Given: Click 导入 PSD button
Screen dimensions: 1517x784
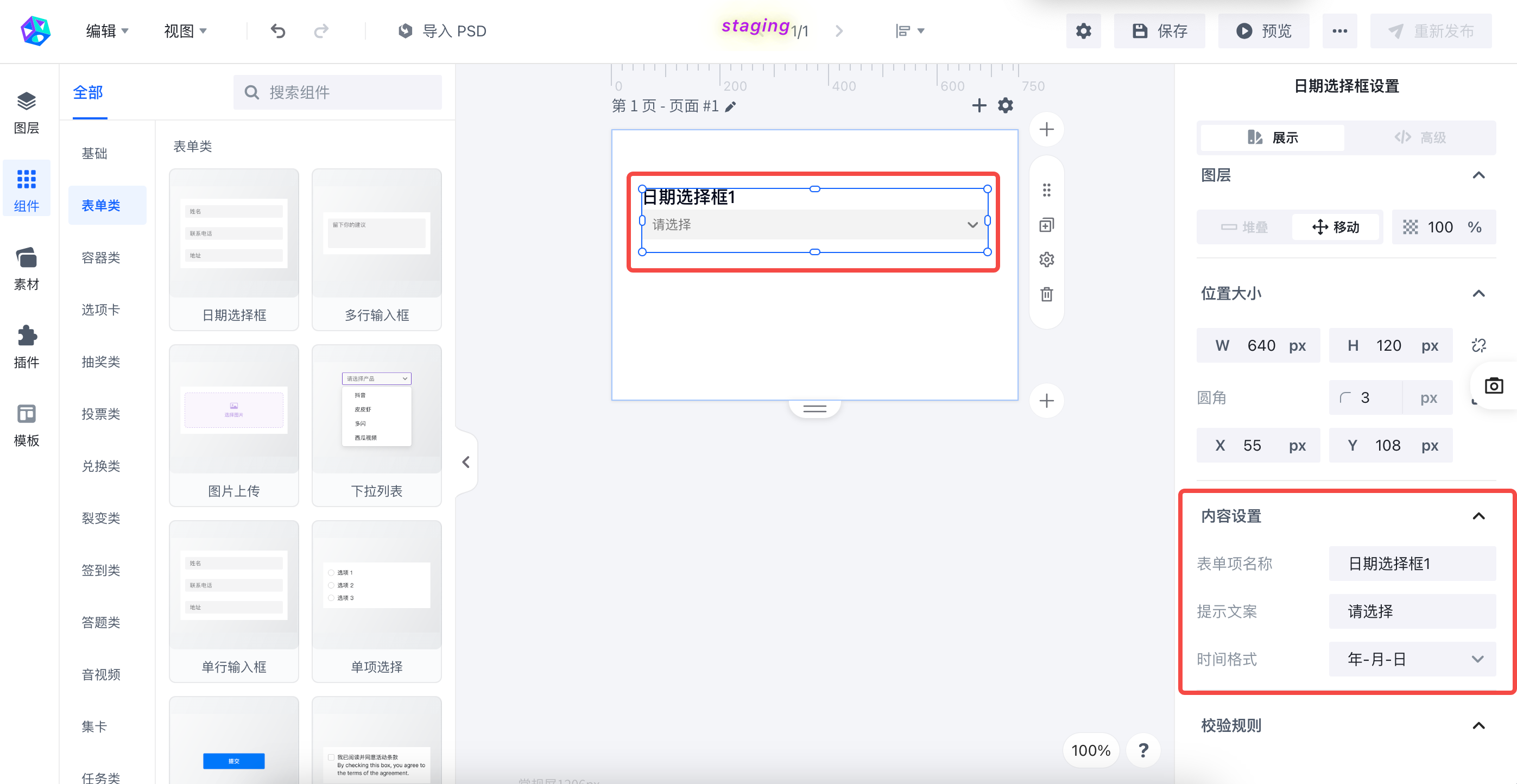Looking at the screenshot, I should 441,30.
